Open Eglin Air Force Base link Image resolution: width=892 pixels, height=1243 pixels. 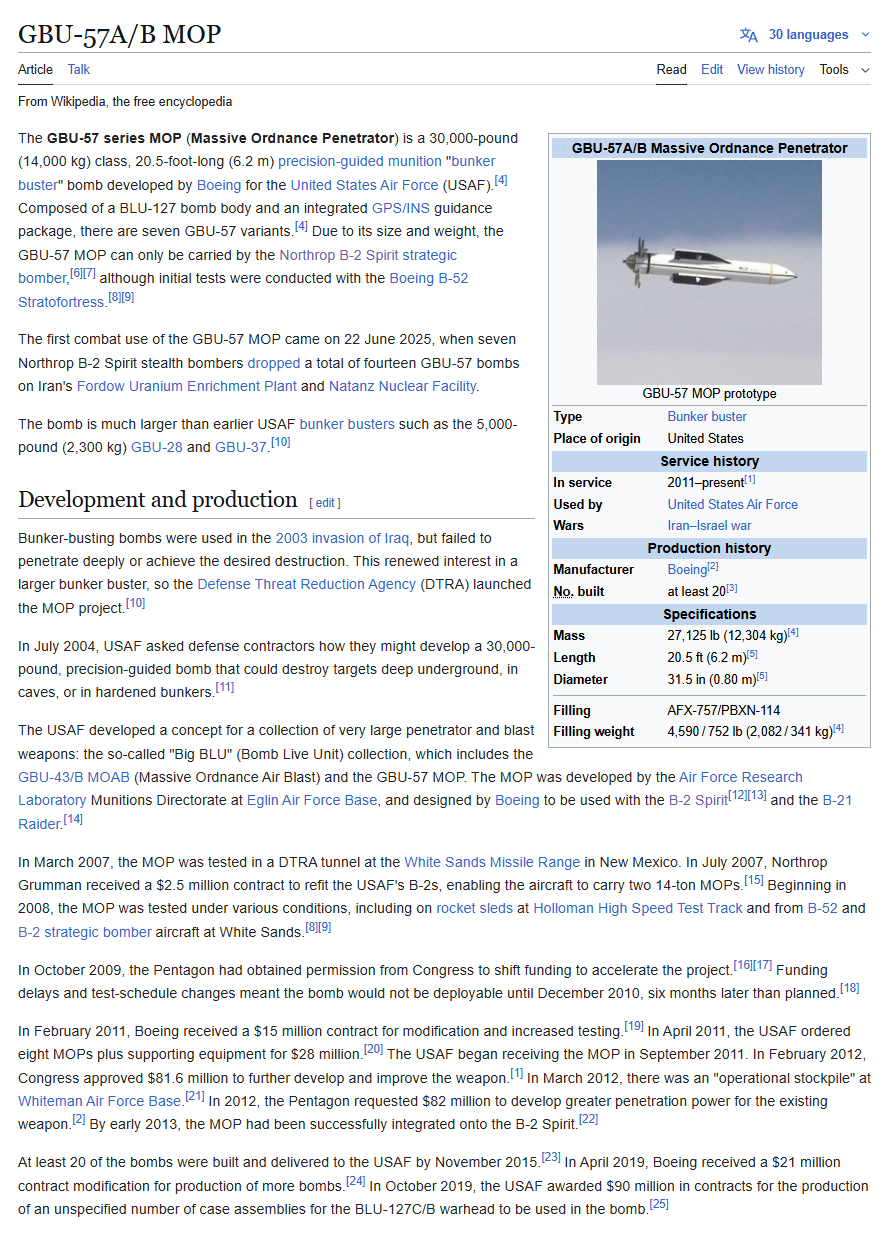tap(313, 800)
